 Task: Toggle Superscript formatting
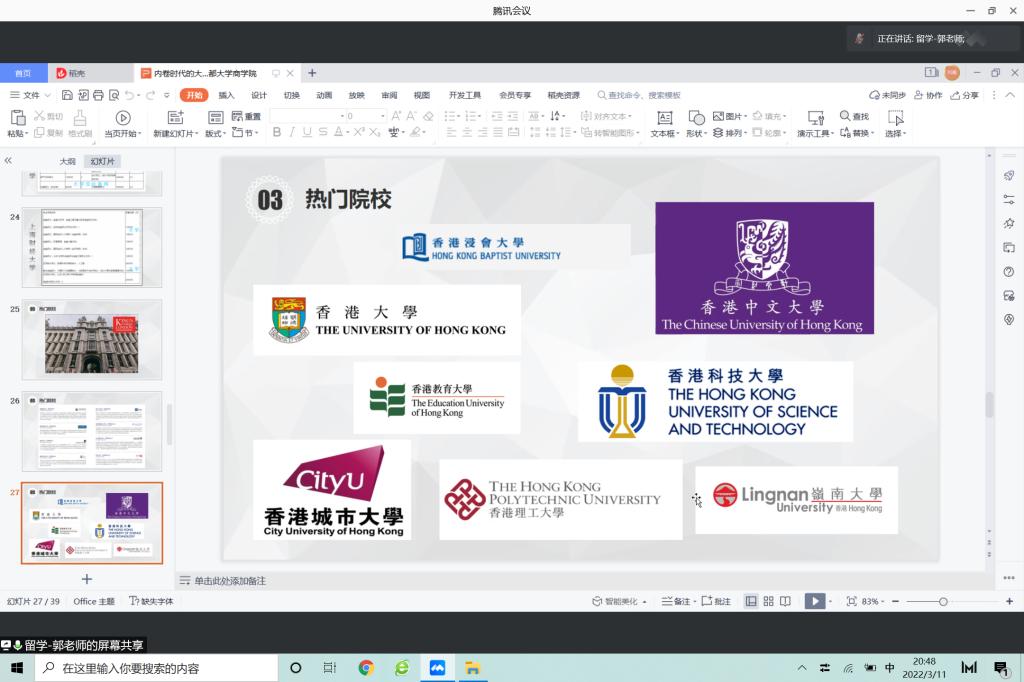coord(359,133)
